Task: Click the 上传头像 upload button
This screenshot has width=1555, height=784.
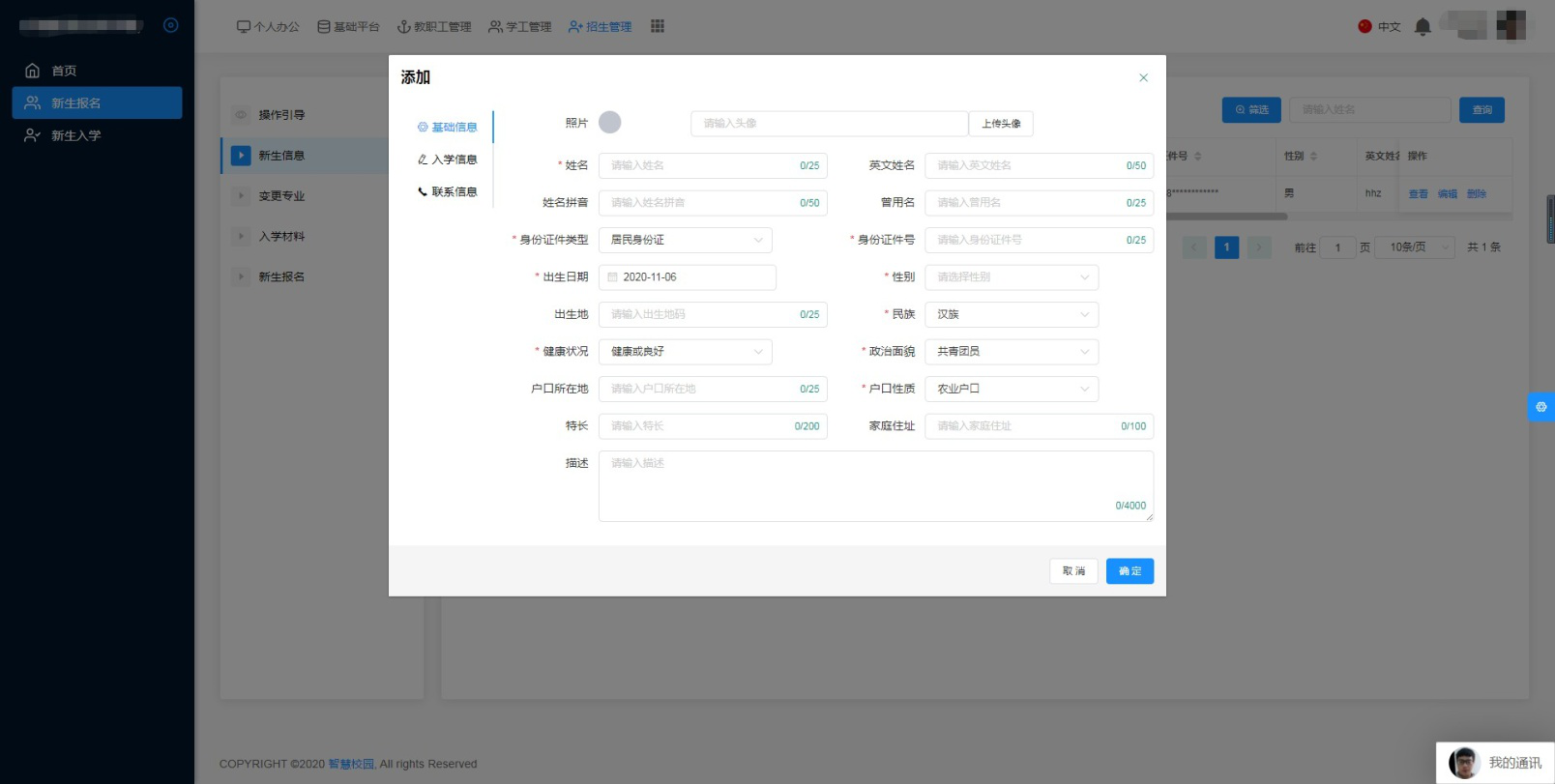Action: click(x=1001, y=124)
